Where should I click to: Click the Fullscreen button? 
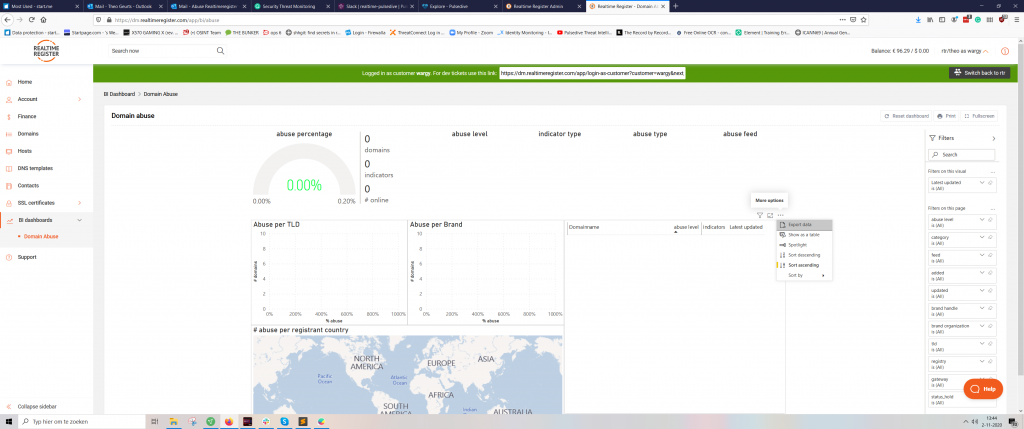(x=979, y=116)
